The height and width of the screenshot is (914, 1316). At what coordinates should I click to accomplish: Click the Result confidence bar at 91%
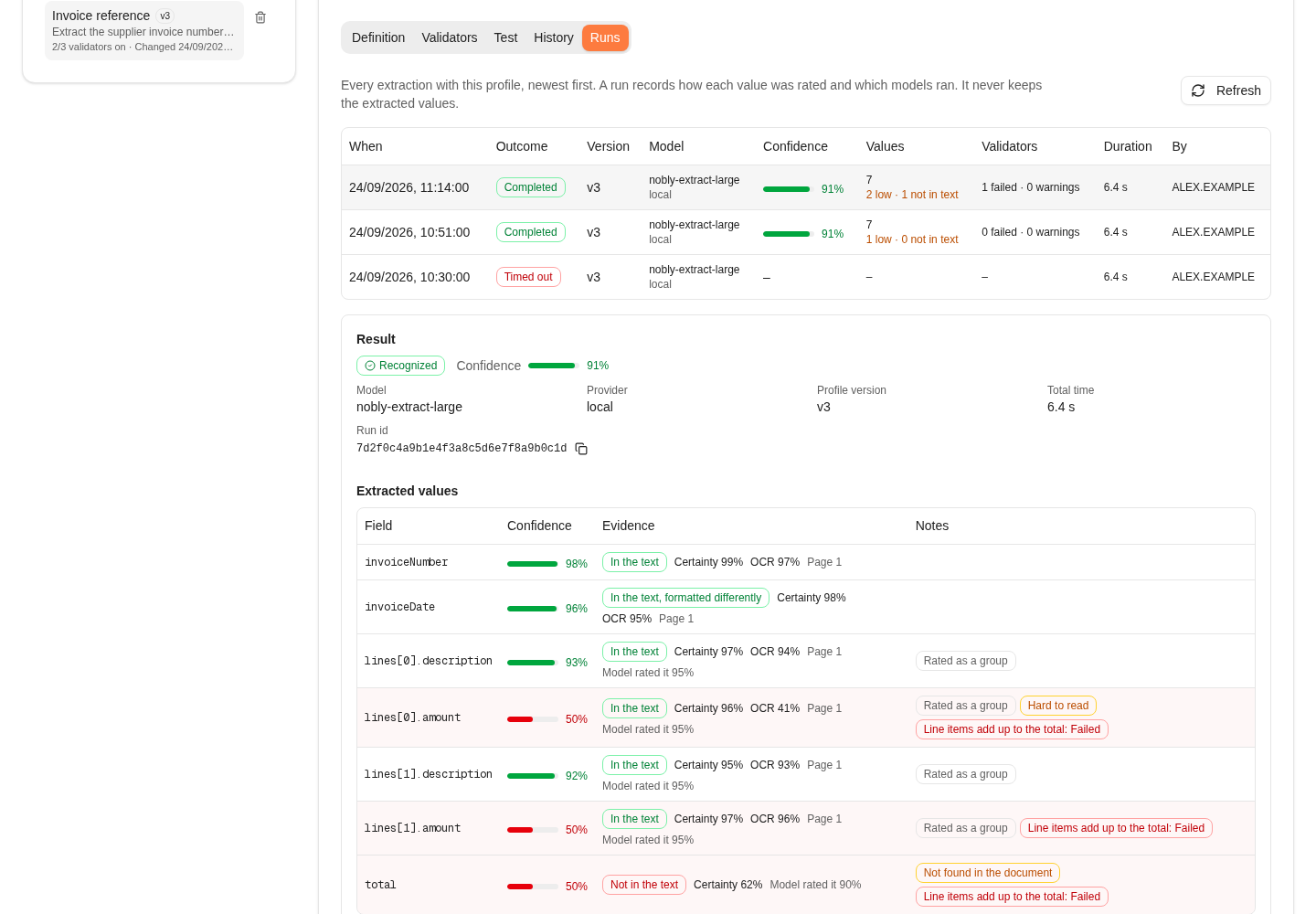(x=553, y=366)
